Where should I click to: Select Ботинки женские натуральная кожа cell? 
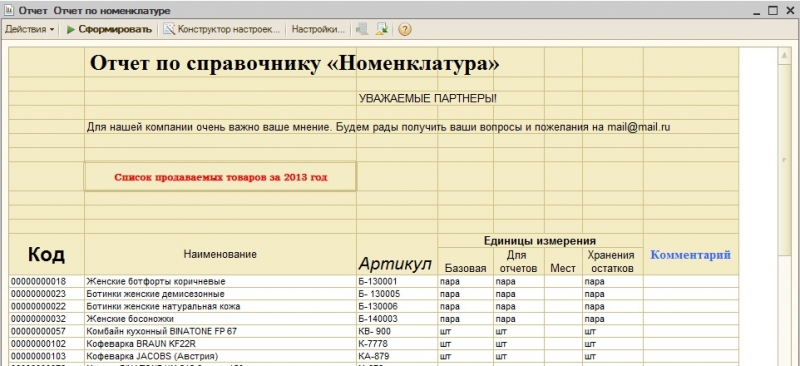[x=220, y=306]
